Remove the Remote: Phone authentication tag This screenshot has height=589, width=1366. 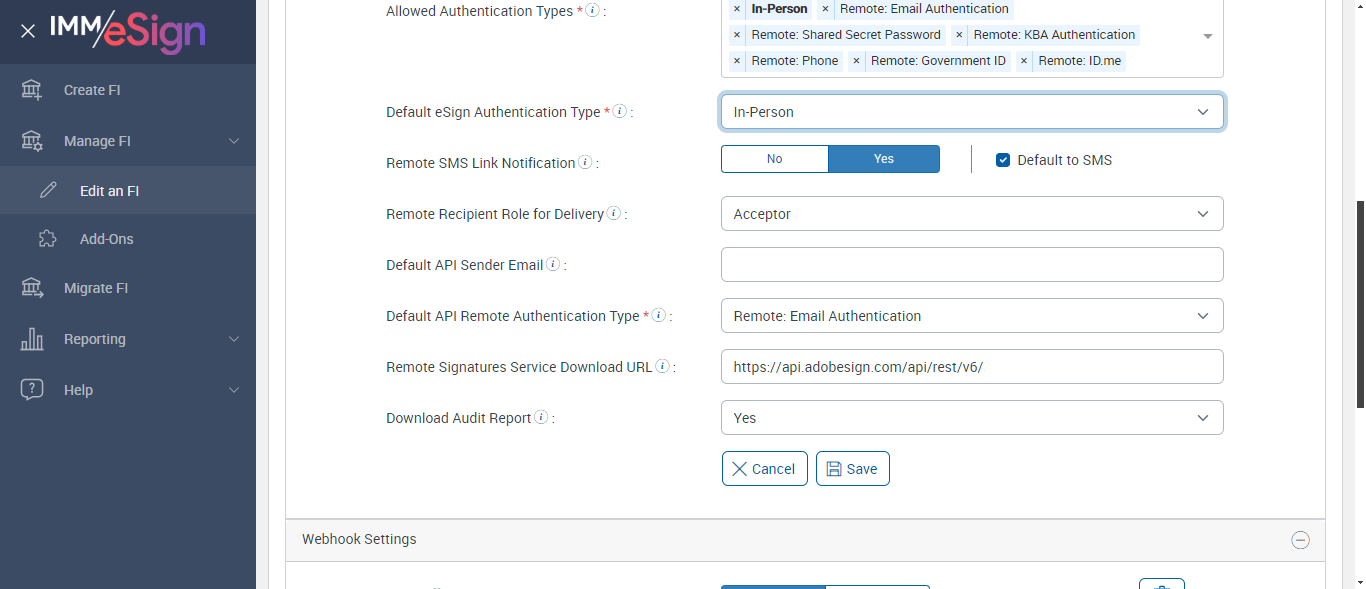coord(737,61)
